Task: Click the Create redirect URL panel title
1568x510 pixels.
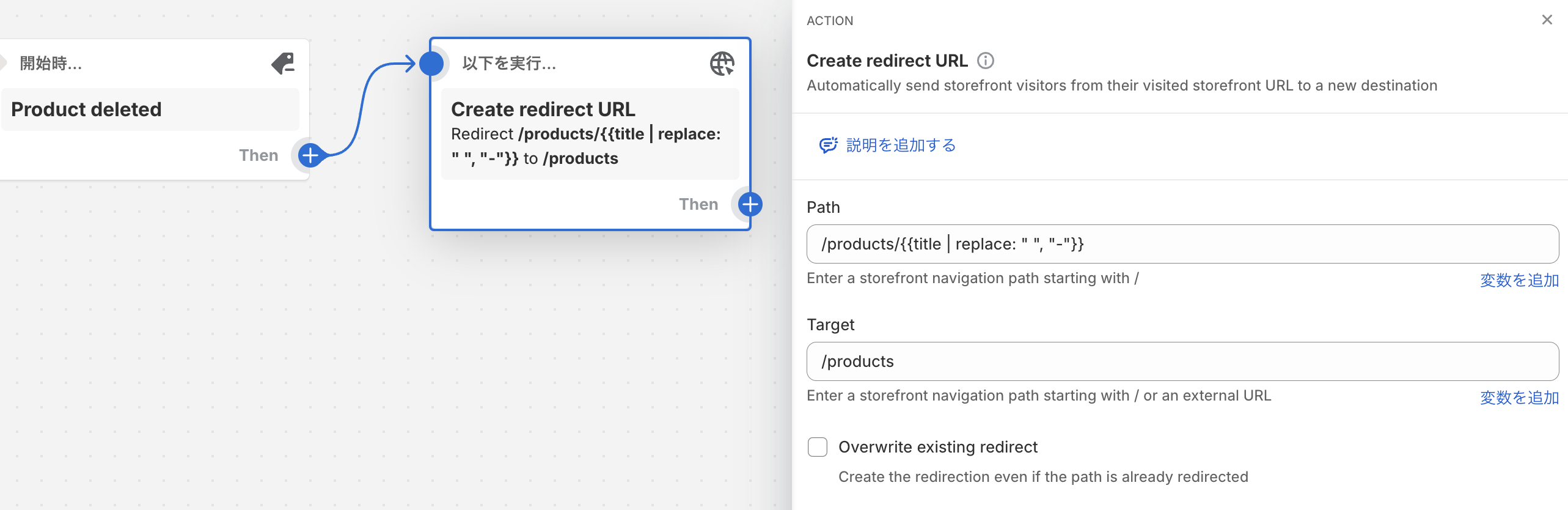Action: click(887, 61)
